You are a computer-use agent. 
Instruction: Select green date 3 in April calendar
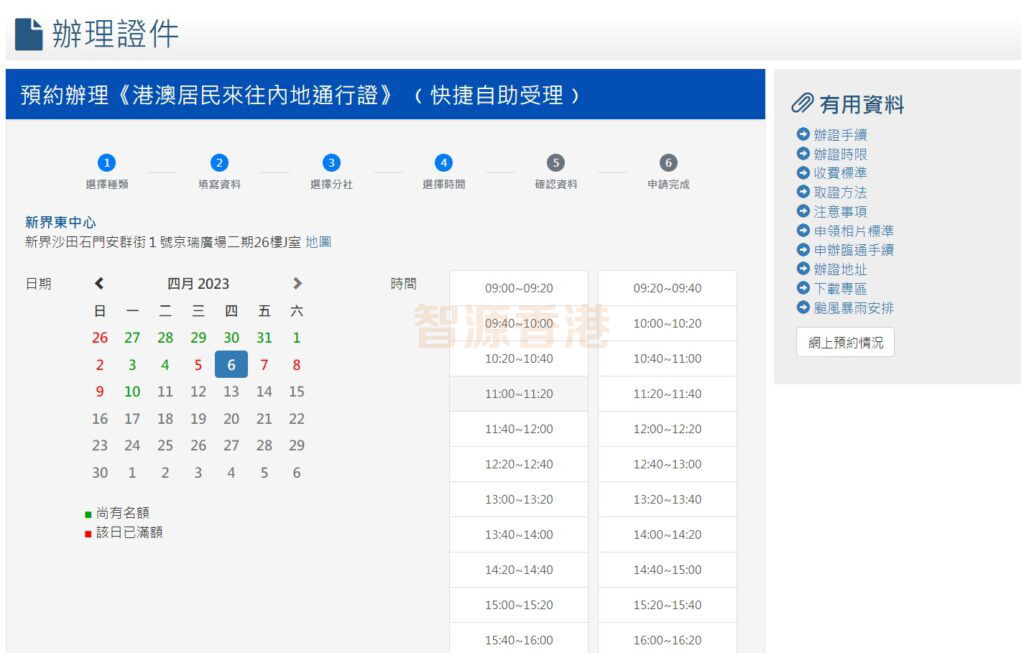coord(132,364)
